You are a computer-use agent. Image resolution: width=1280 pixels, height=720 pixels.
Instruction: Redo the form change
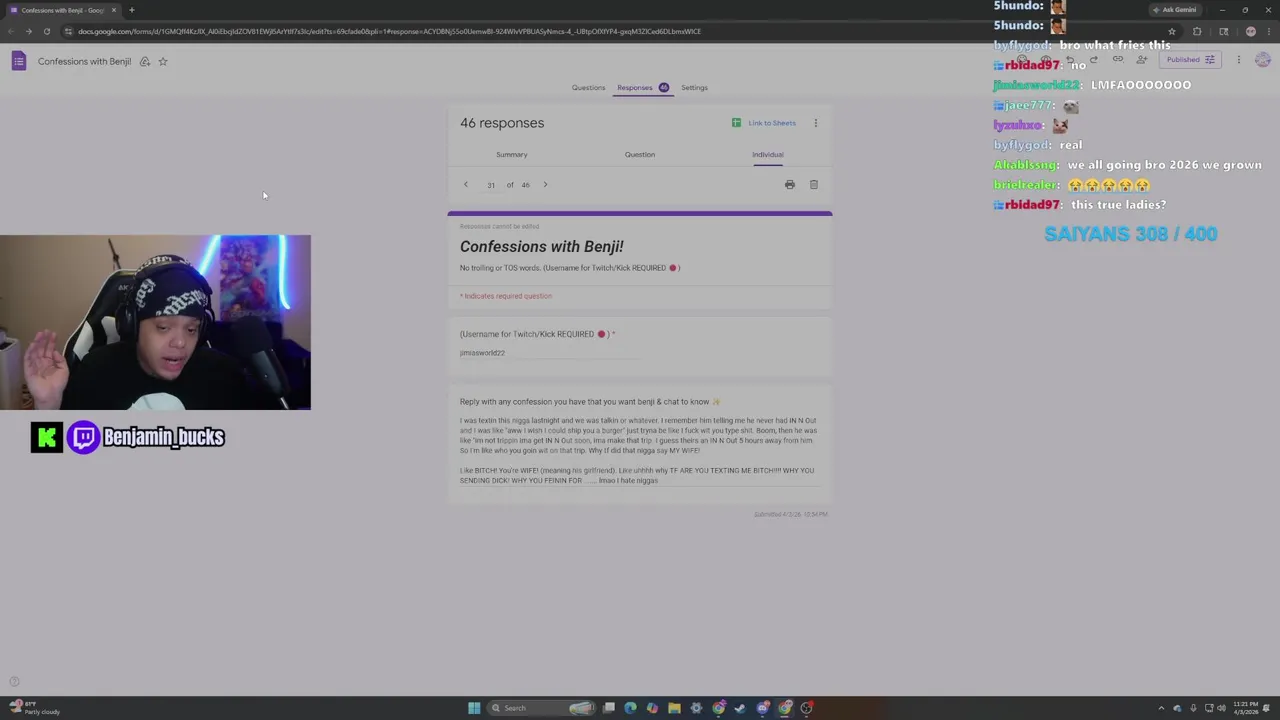[x=1094, y=60]
